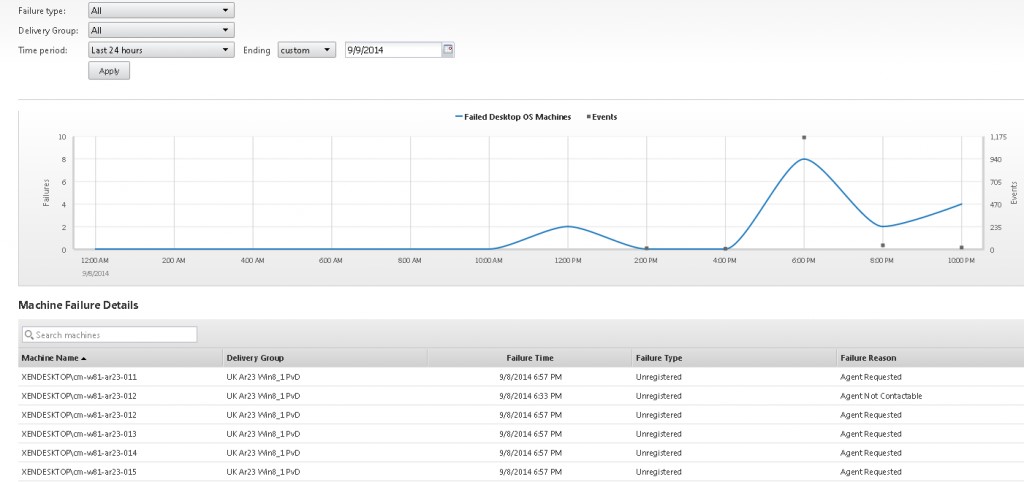Open the Failure type dropdown
This screenshot has height=482, width=1024.
pos(160,11)
